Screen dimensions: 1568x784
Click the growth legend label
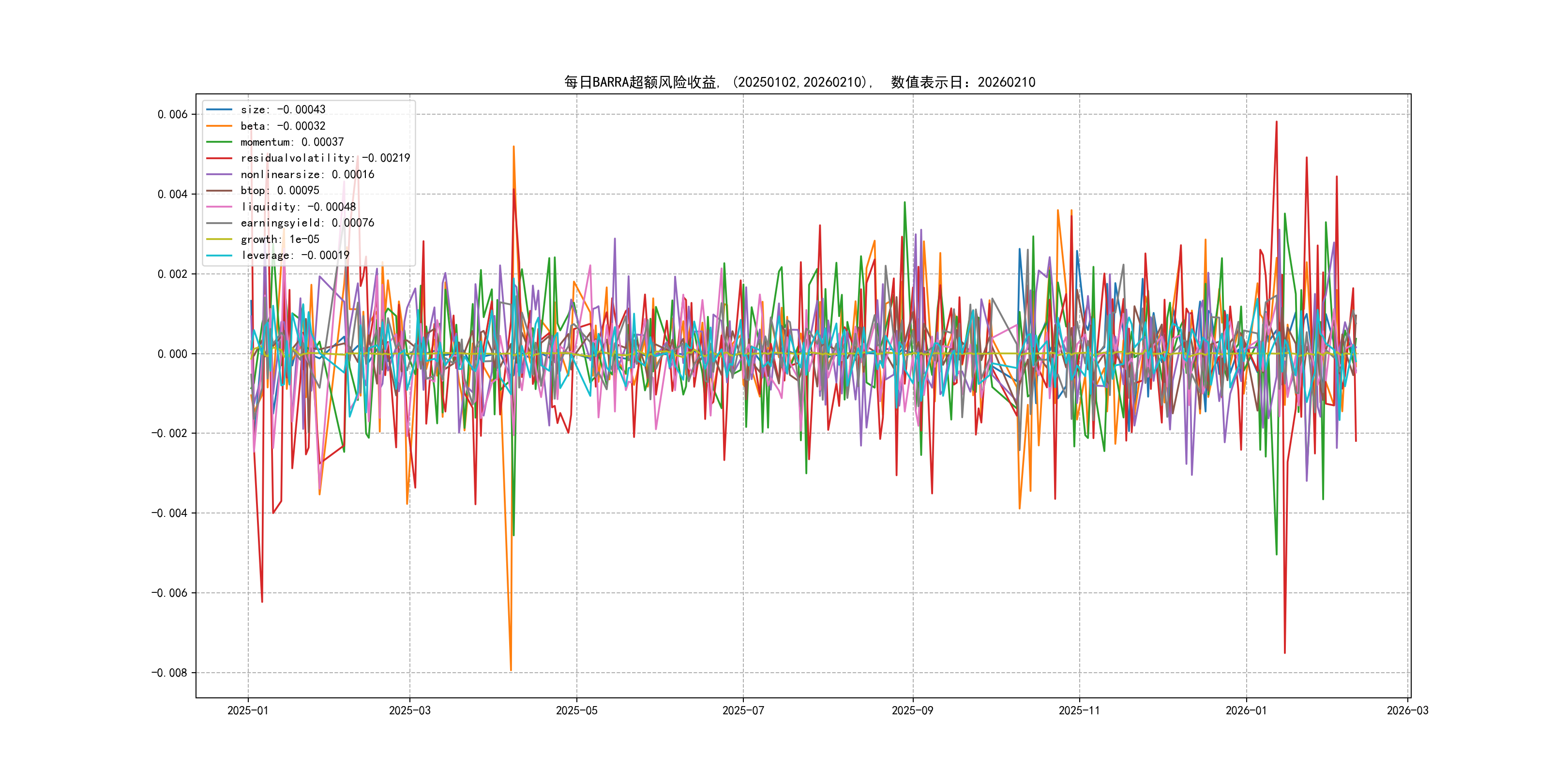click(279, 239)
